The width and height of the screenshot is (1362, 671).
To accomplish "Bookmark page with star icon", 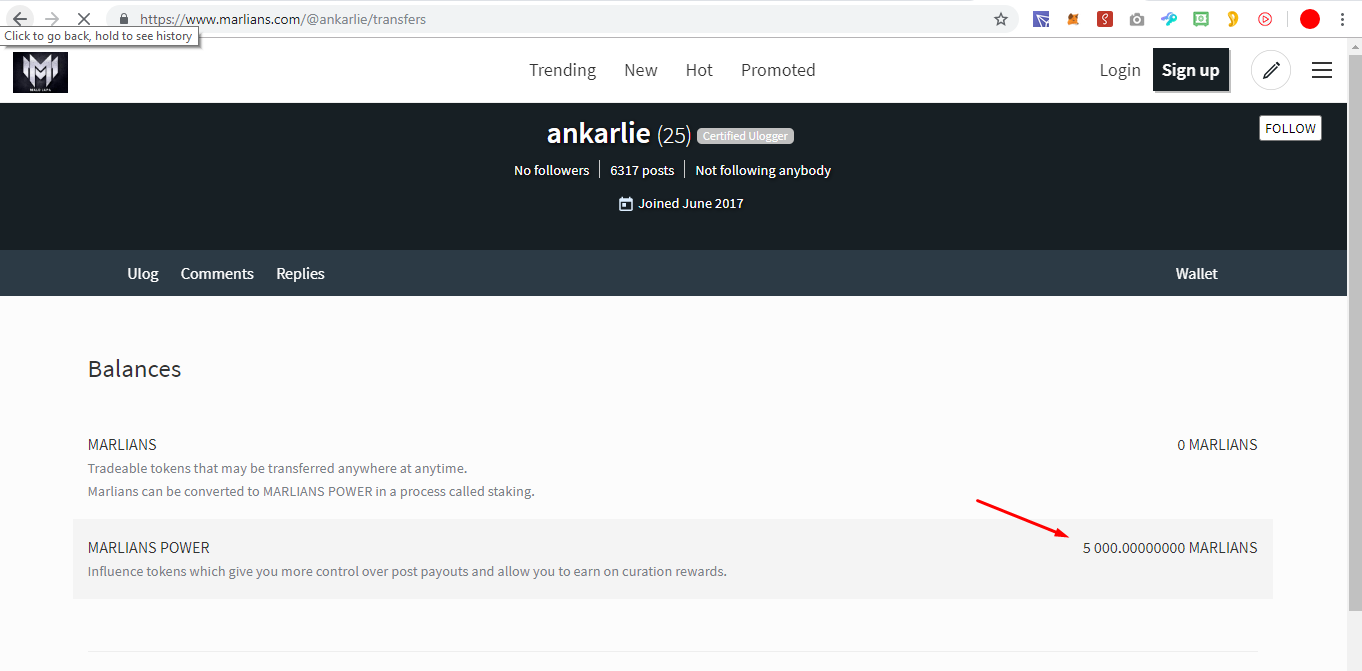I will 1000,19.
